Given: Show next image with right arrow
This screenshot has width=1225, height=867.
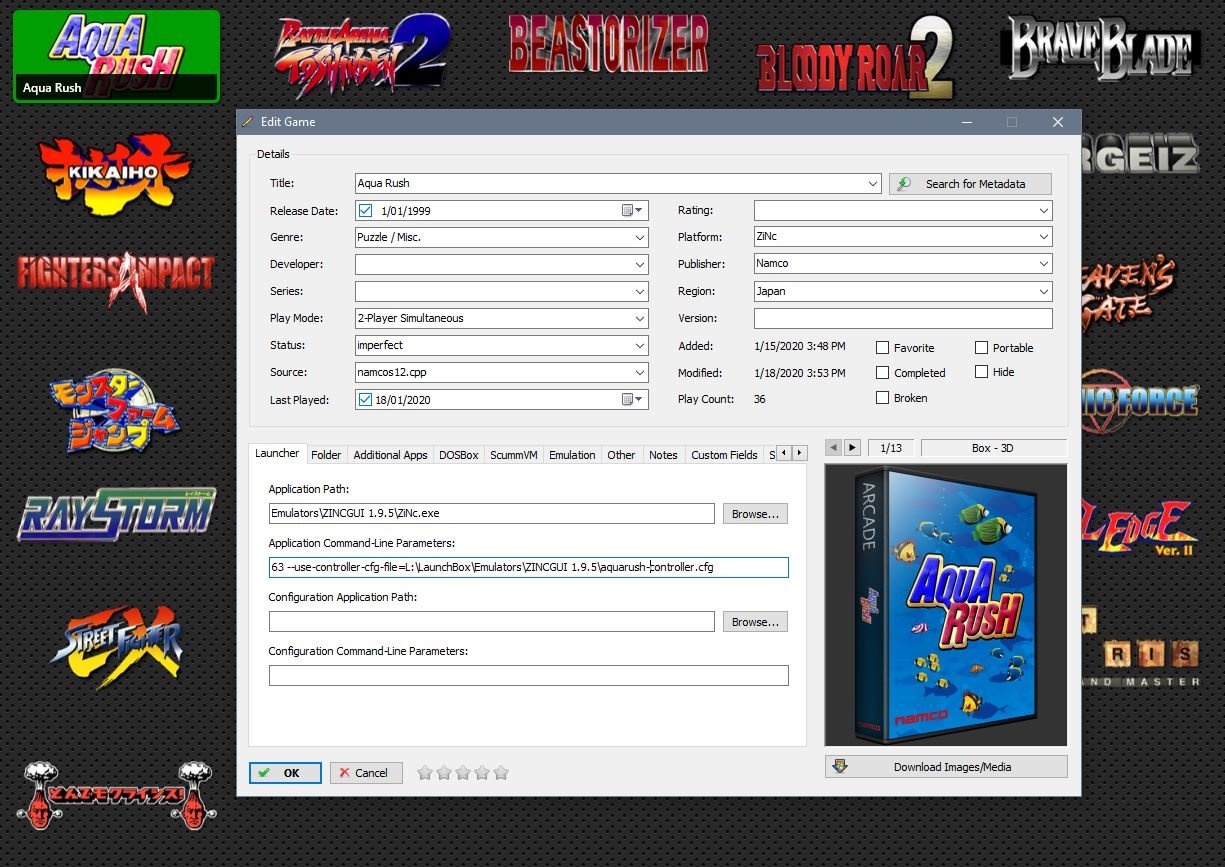Looking at the screenshot, I should click(852, 448).
